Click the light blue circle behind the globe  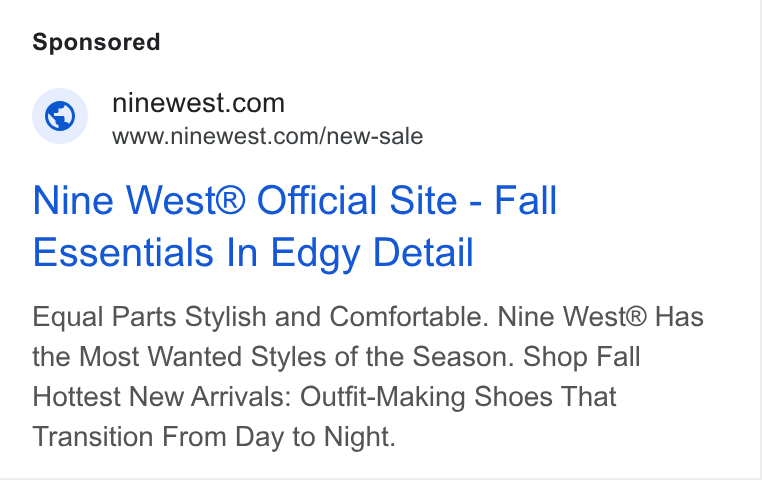click(x=60, y=116)
